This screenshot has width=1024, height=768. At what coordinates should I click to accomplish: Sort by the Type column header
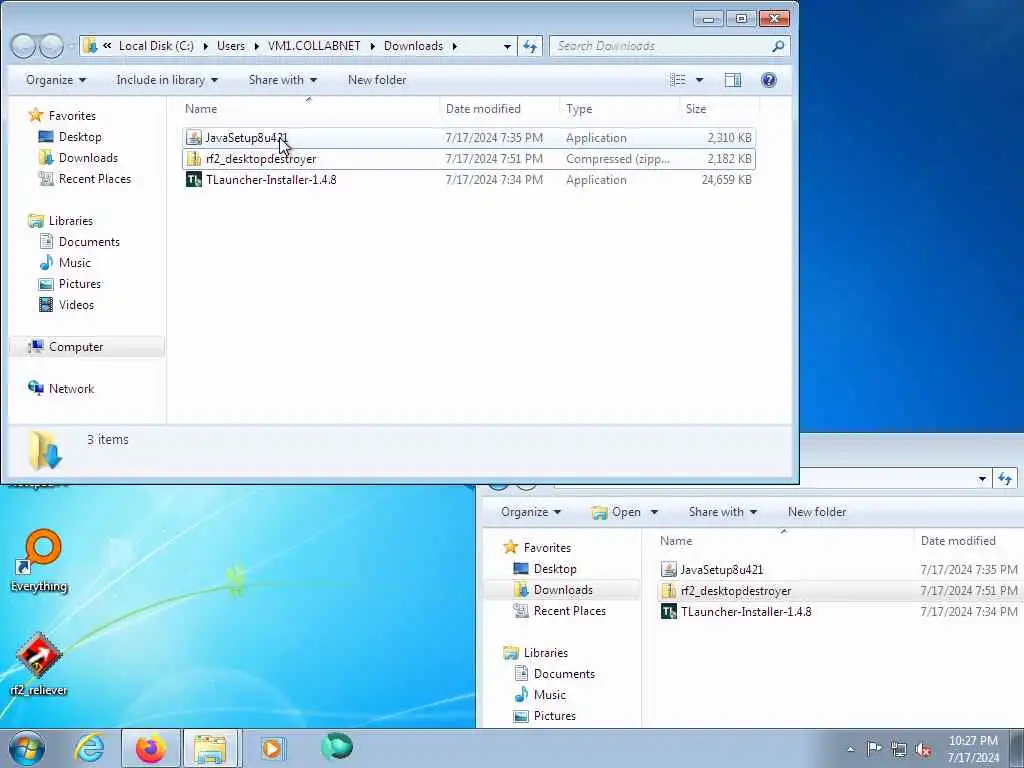tap(618, 109)
